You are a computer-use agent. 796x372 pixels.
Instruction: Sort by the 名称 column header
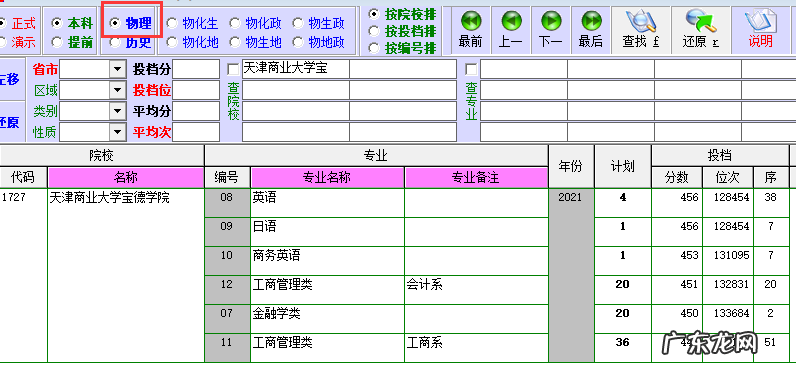pos(126,177)
